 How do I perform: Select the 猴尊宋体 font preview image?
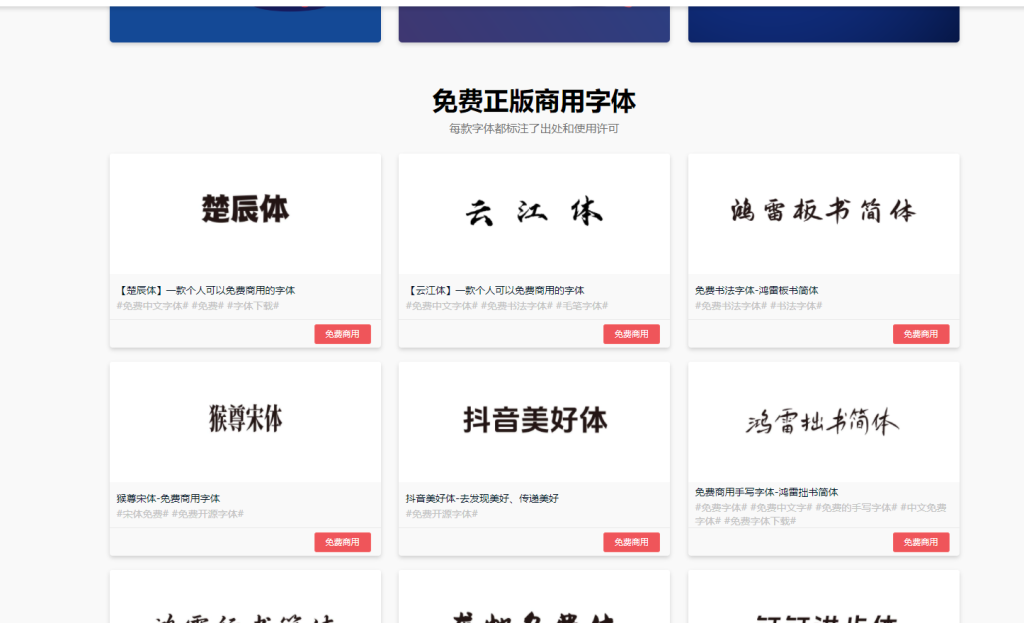tap(245, 420)
